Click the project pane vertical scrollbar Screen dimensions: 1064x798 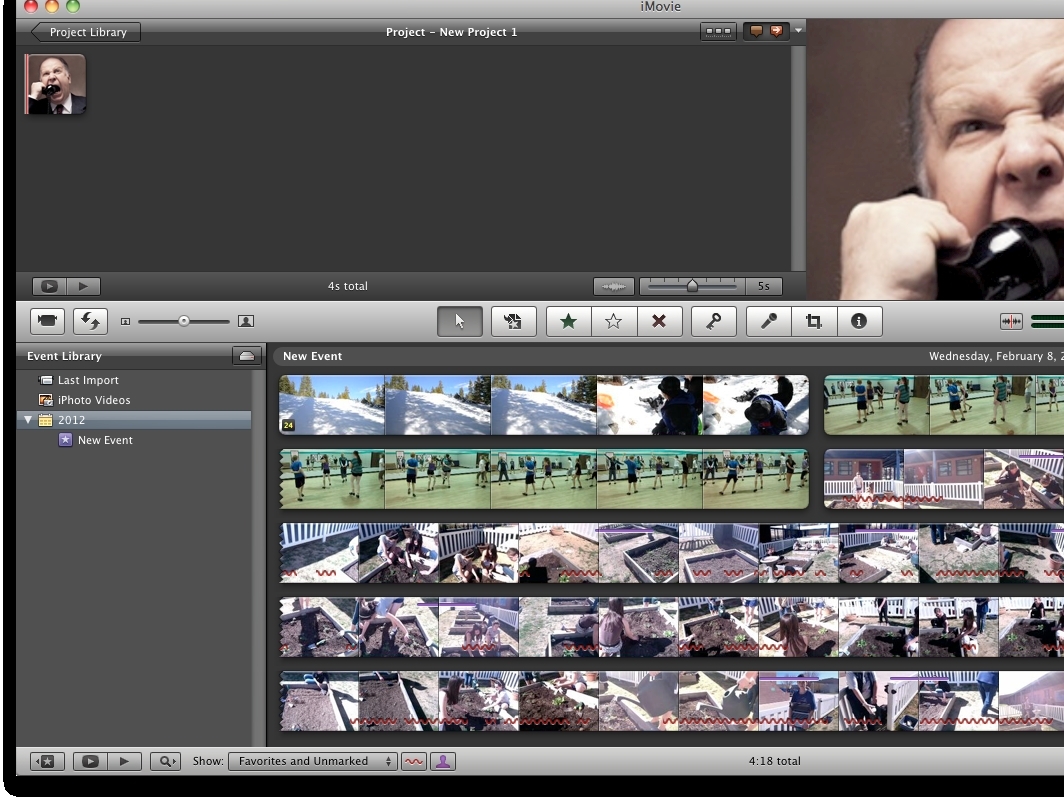click(799, 158)
